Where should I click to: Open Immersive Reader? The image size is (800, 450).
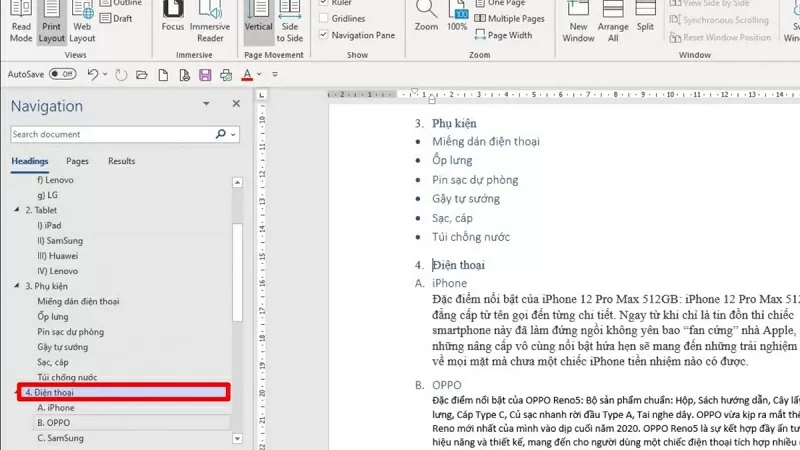[x=210, y=22]
